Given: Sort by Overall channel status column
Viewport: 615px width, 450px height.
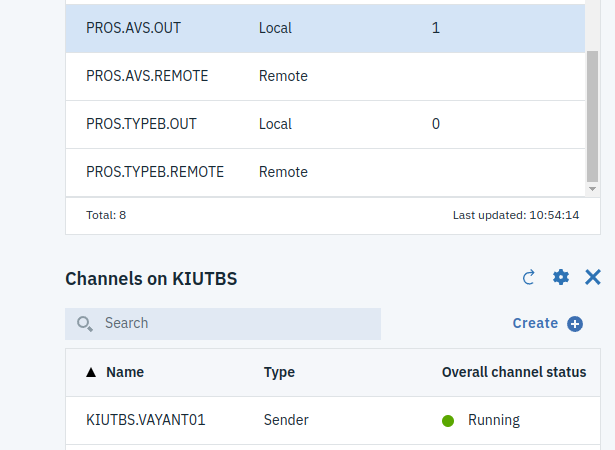Looking at the screenshot, I should point(513,372).
